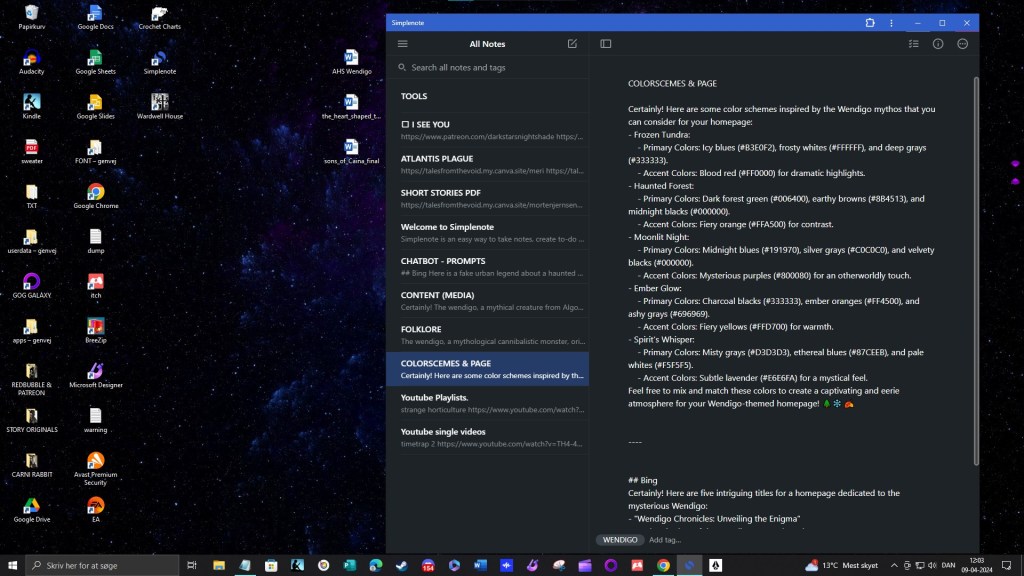Click the note editor vertical scrollbar
The height and width of the screenshot is (576, 1024).
(x=976, y=270)
